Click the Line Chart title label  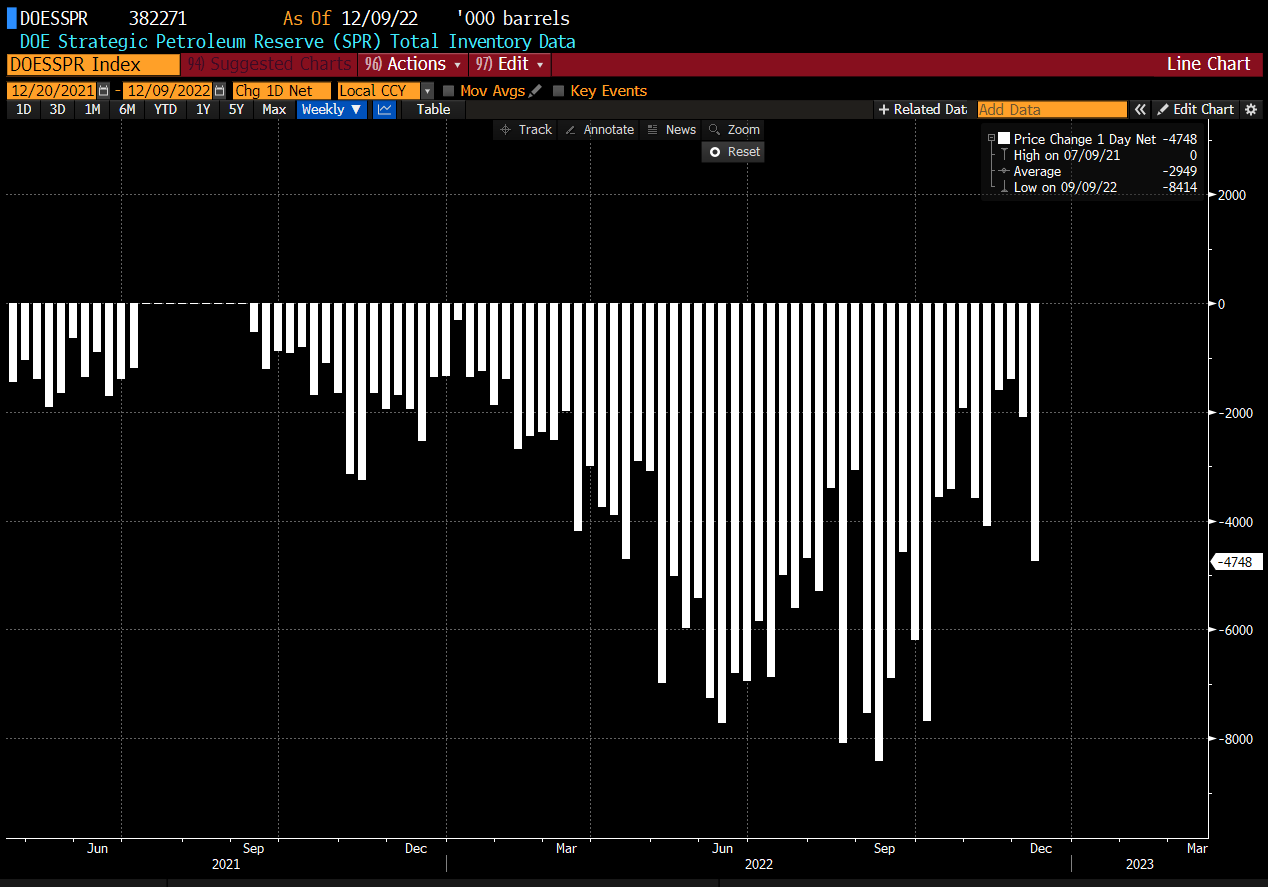point(1208,64)
